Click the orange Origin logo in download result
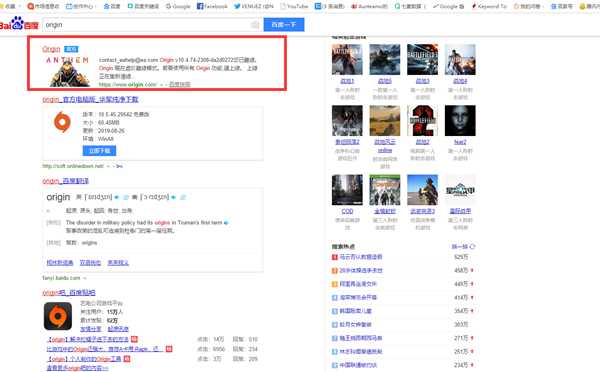 (62, 122)
